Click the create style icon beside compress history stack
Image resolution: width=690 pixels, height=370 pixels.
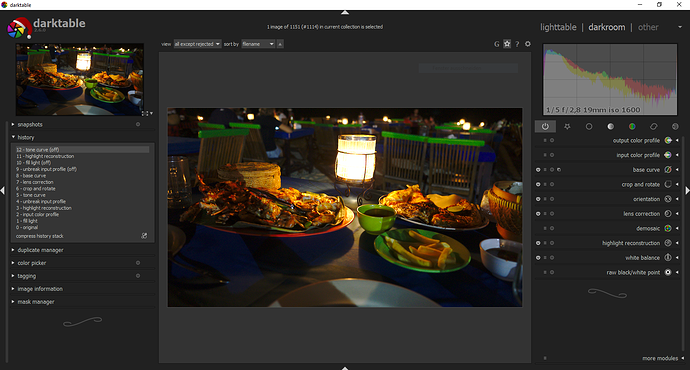[x=144, y=236]
